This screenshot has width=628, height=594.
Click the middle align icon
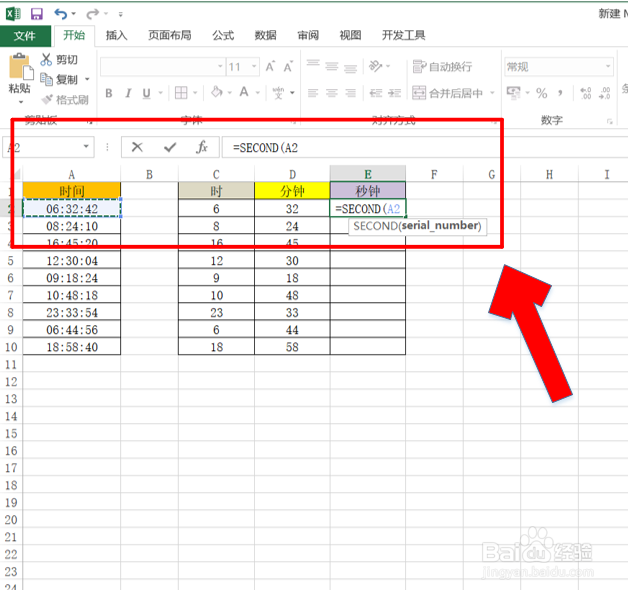pos(332,66)
